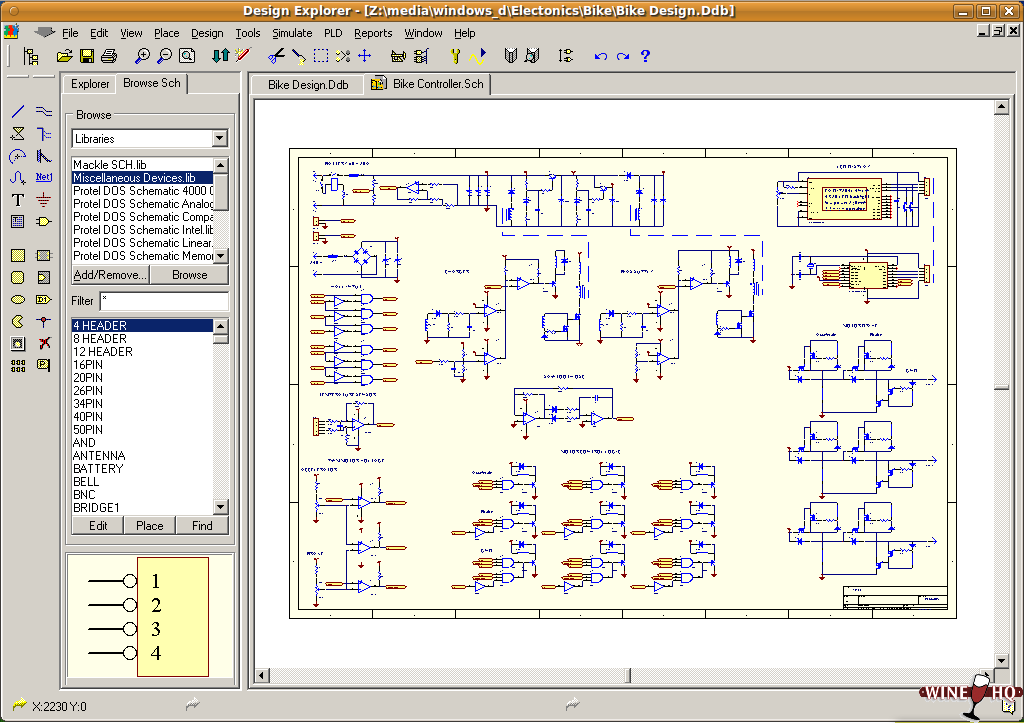Select the draw polygon tool
1024x723 pixels.
tap(18, 134)
